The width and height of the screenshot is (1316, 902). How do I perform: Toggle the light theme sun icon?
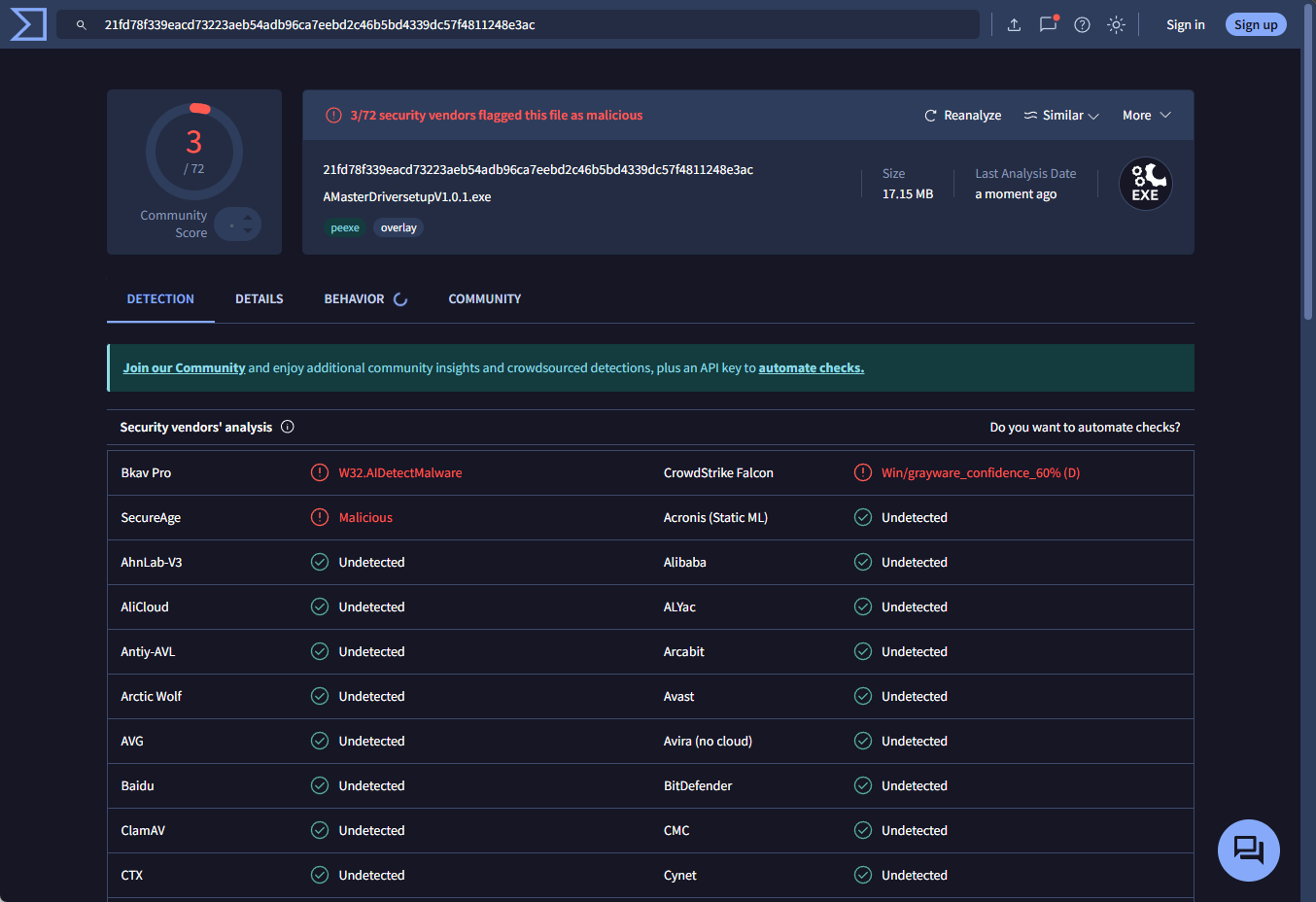(1116, 25)
